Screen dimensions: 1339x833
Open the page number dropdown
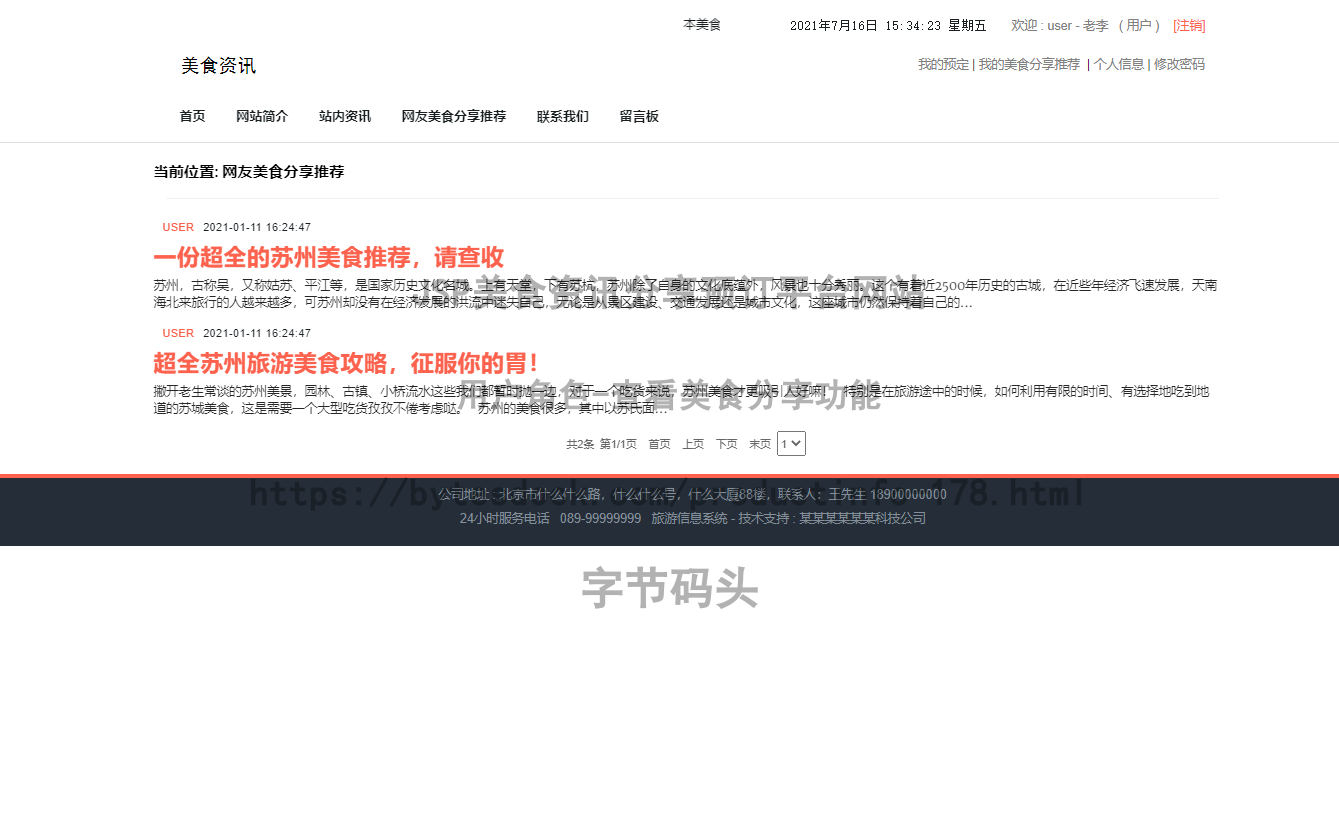point(790,443)
